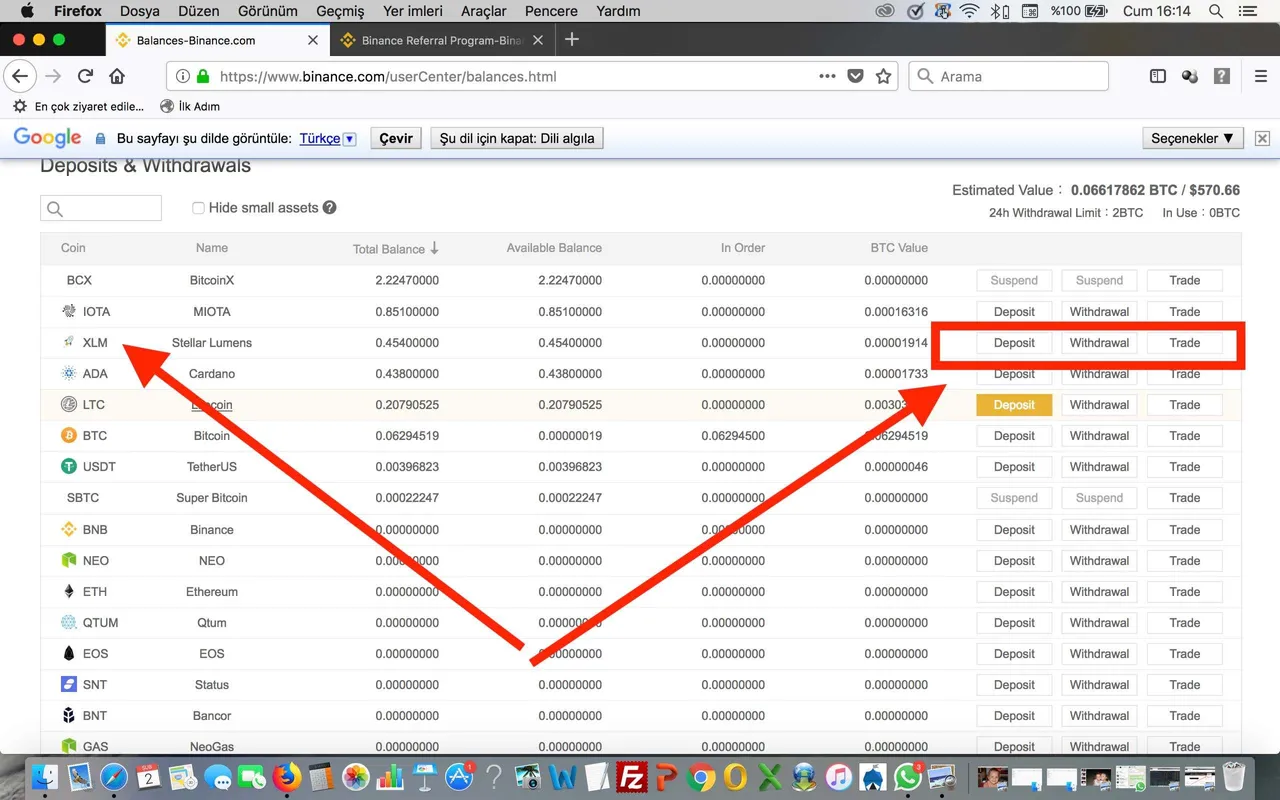This screenshot has height=800, width=1280.
Task: Open the Yer imleri menu
Action: coord(412,11)
